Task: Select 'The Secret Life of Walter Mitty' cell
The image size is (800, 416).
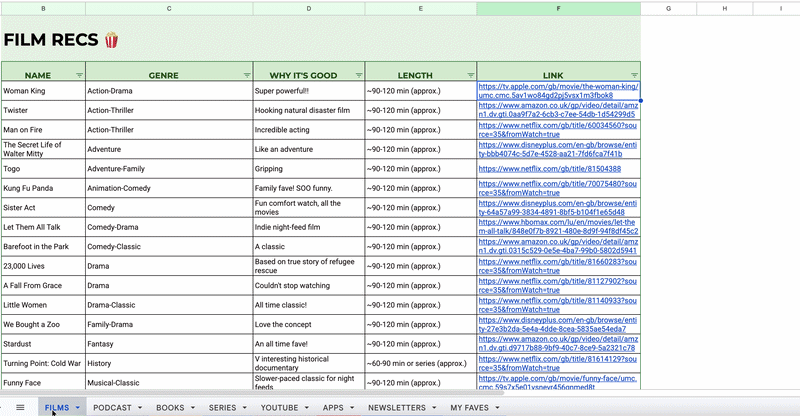Action: [43, 149]
